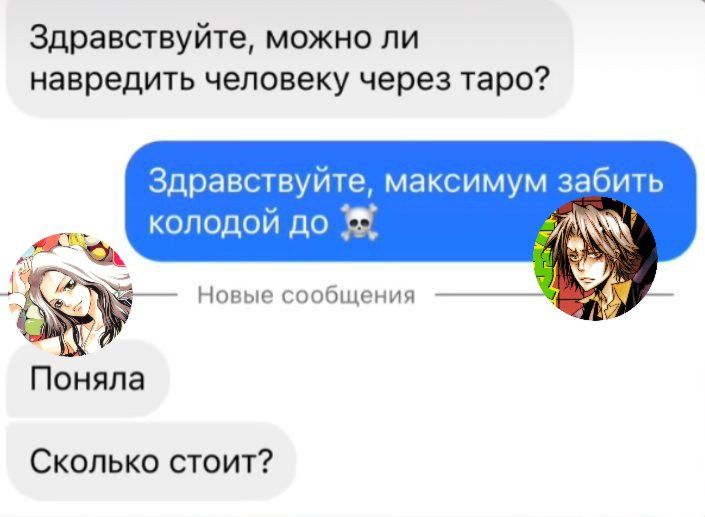705x517 pixels.
Task: Tap the 'Сколько стоит?' message bubble
Action: click(152, 461)
